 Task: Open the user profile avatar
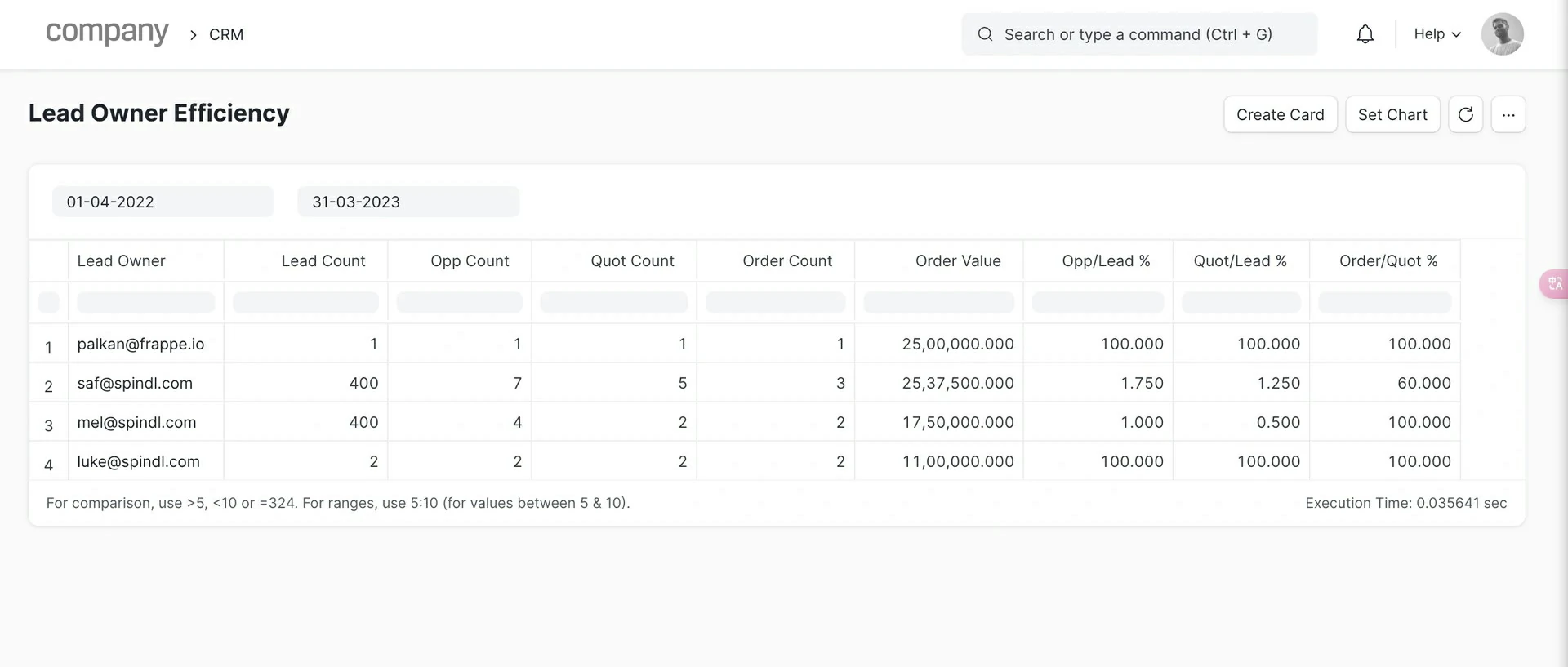click(1502, 34)
